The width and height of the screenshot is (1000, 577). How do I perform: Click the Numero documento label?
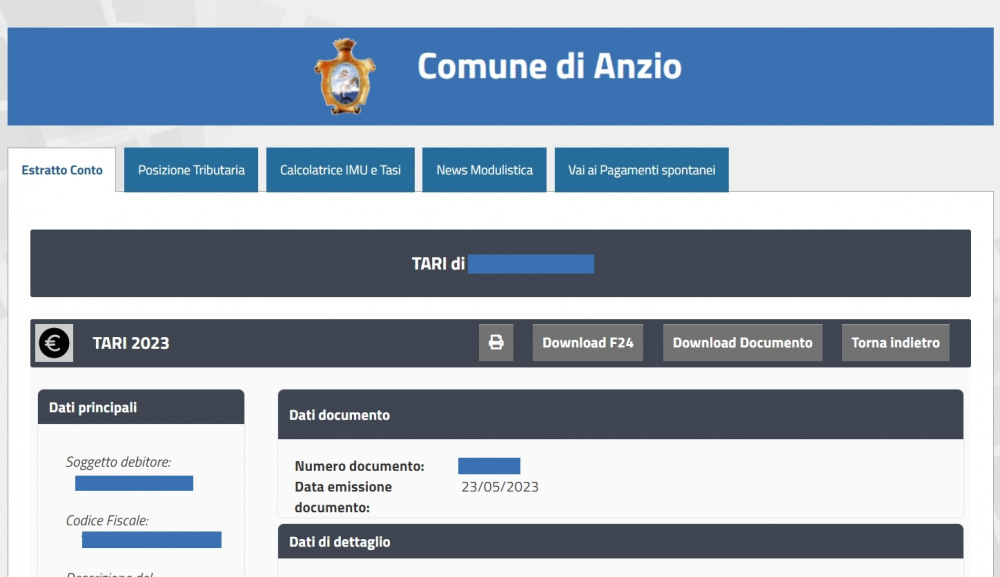click(x=359, y=466)
